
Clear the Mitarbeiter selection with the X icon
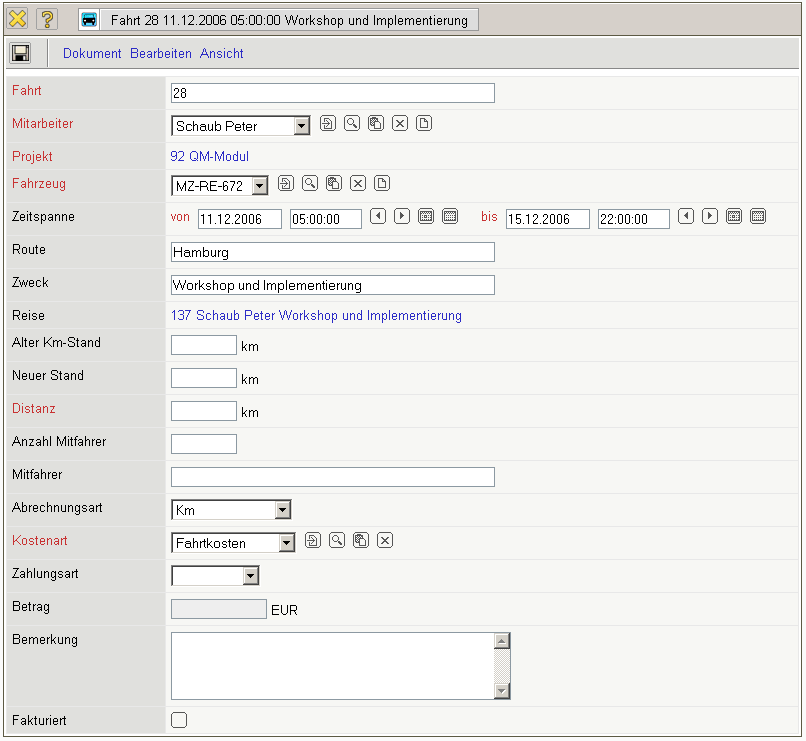[x=400, y=124]
